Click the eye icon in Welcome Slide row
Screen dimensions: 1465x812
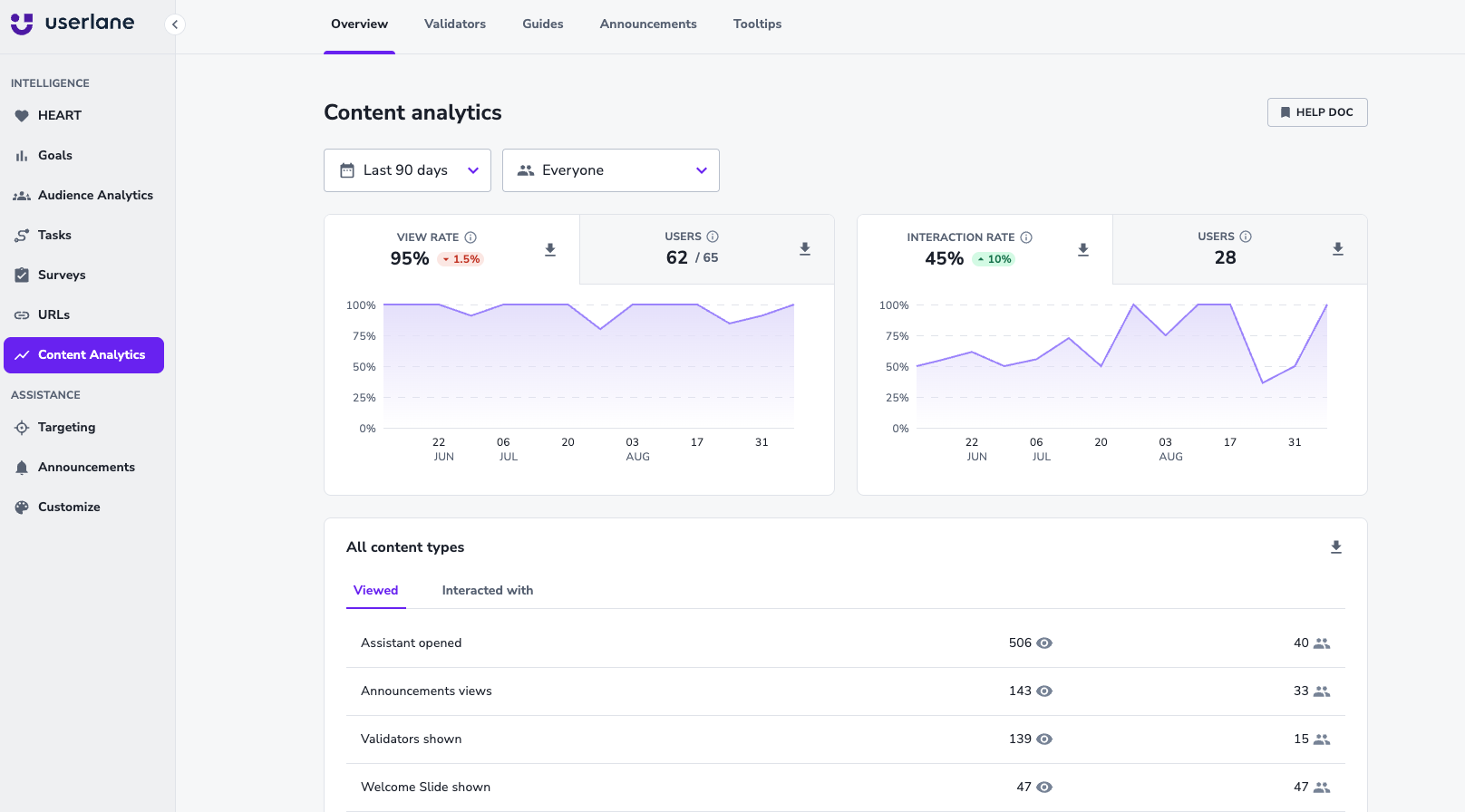[x=1044, y=788]
